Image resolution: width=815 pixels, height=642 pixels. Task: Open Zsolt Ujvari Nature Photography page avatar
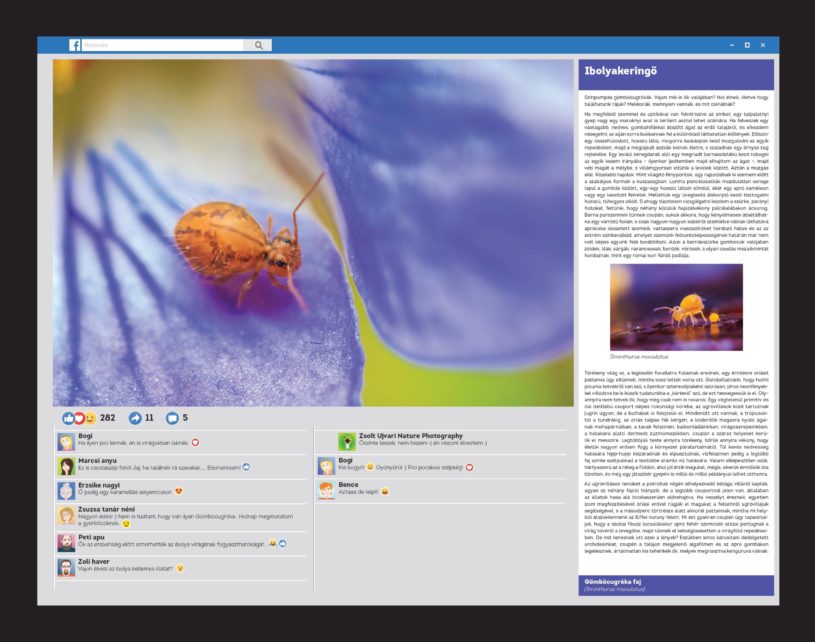click(x=346, y=440)
